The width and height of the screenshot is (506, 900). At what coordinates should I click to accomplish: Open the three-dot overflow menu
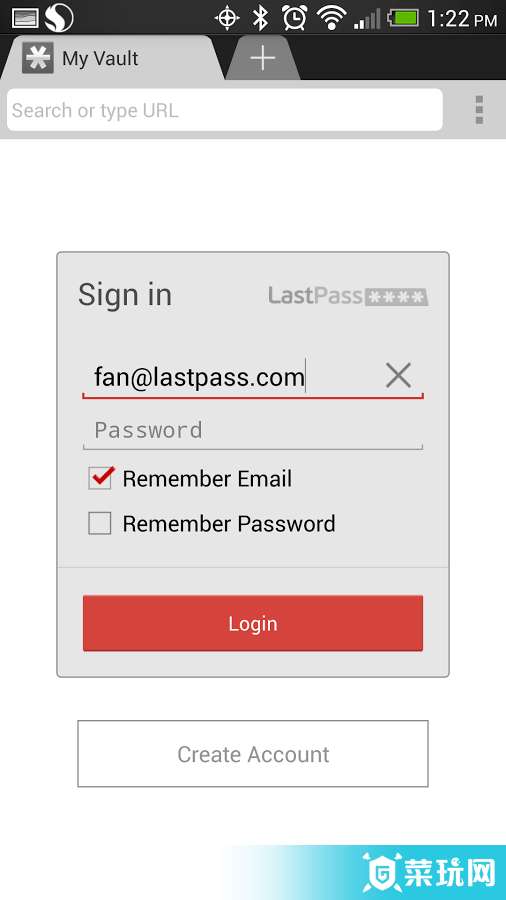click(479, 110)
